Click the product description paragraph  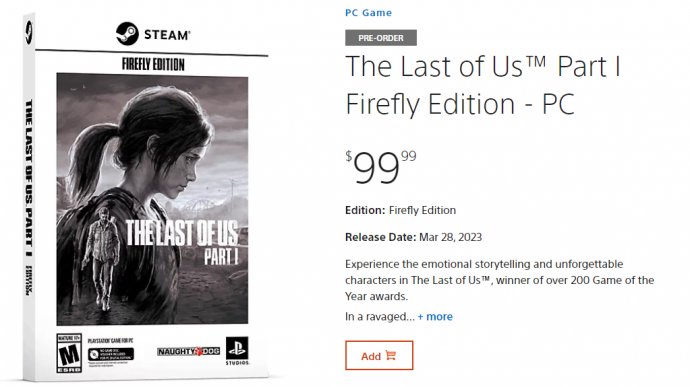coord(499,280)
